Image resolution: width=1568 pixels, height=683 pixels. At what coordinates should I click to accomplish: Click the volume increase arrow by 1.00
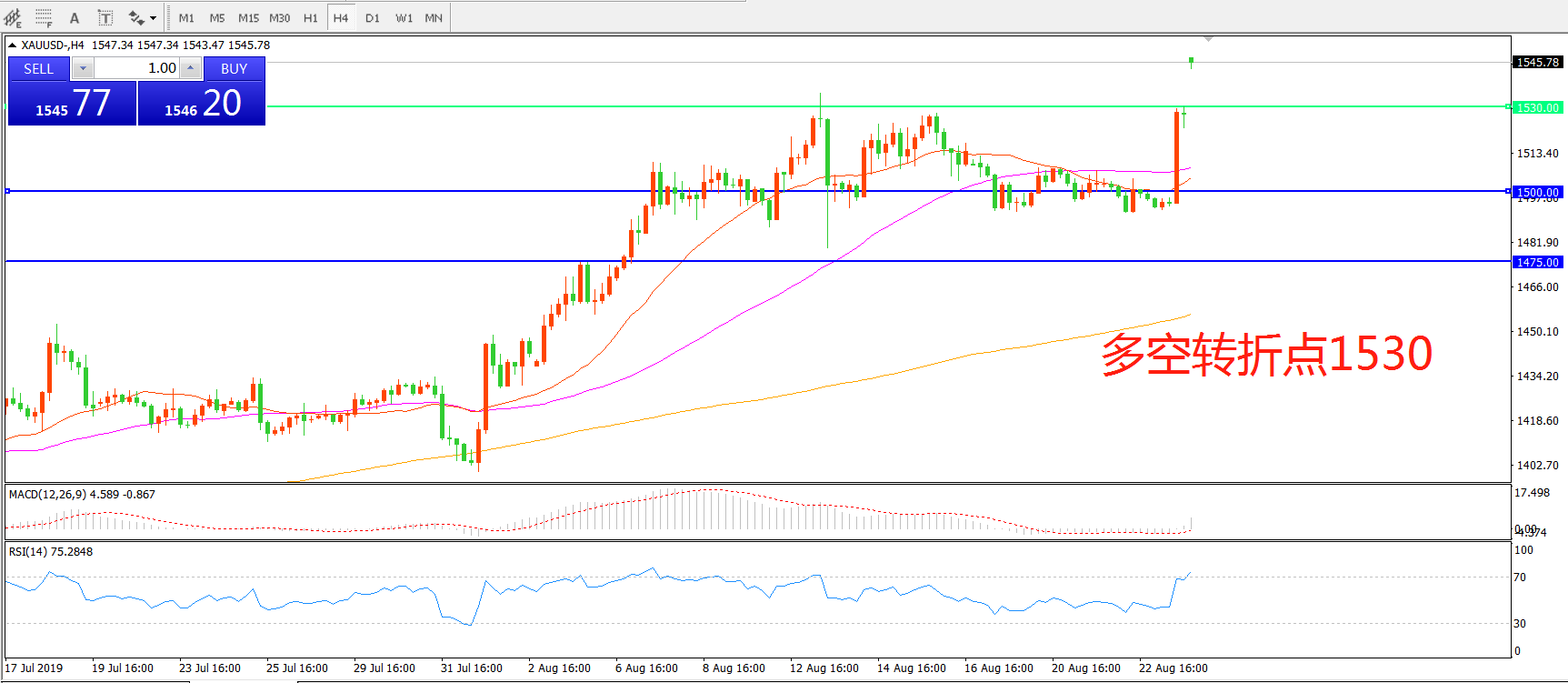click(190, 68)
